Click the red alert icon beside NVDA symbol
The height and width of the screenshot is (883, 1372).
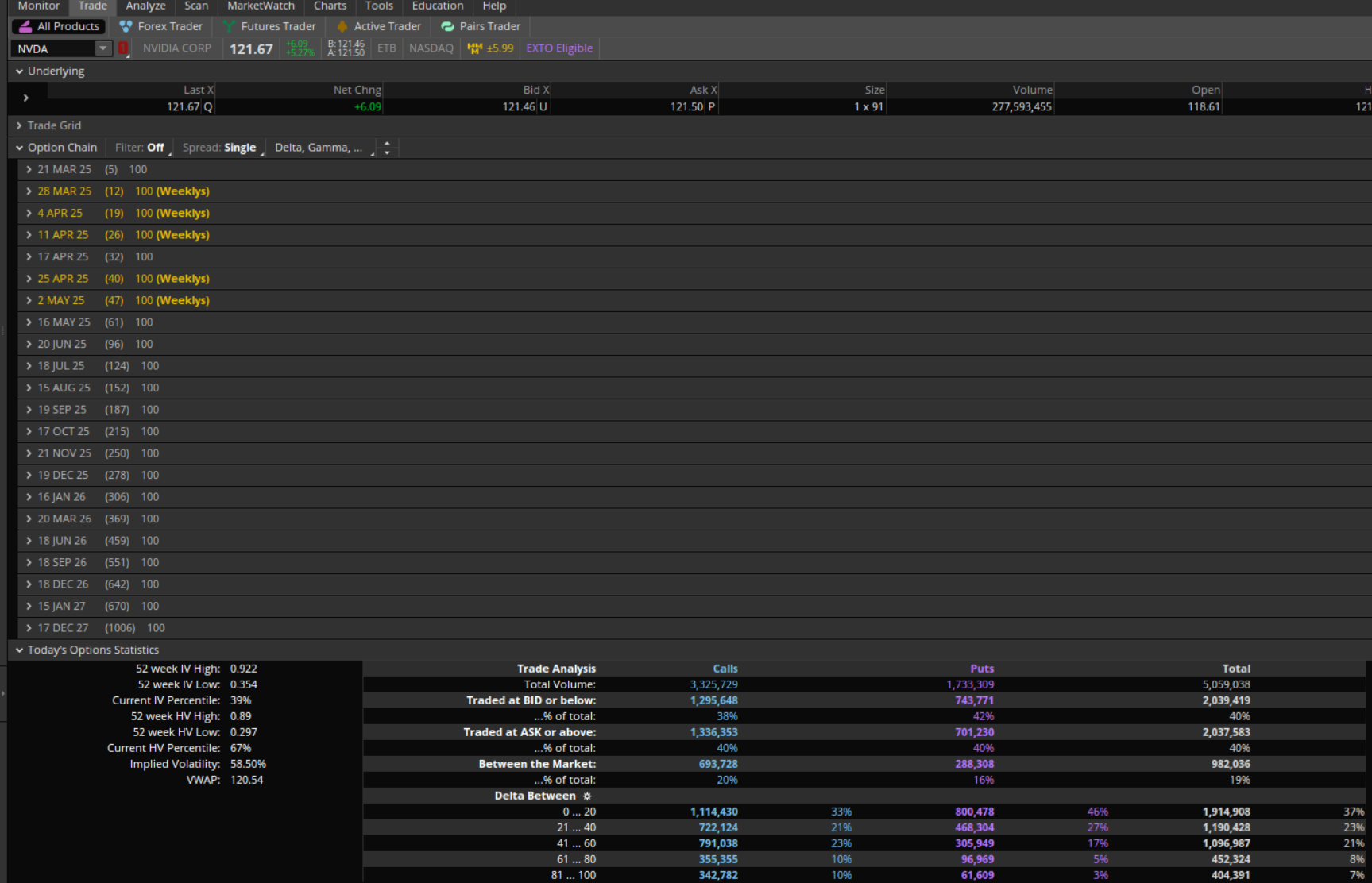(x=123, y=49)
